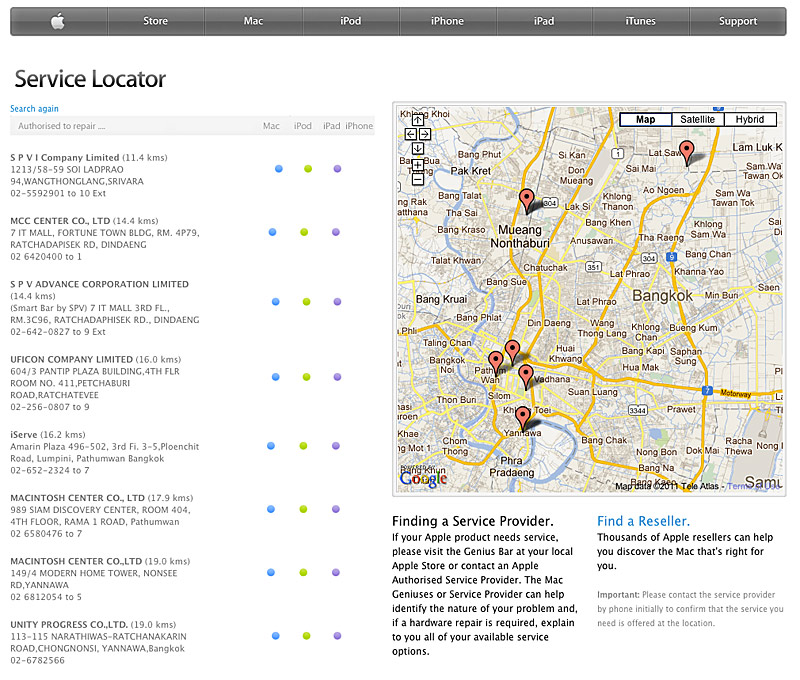Switch the map to Map view
This screenshot has width=800, height=680.
645,119
